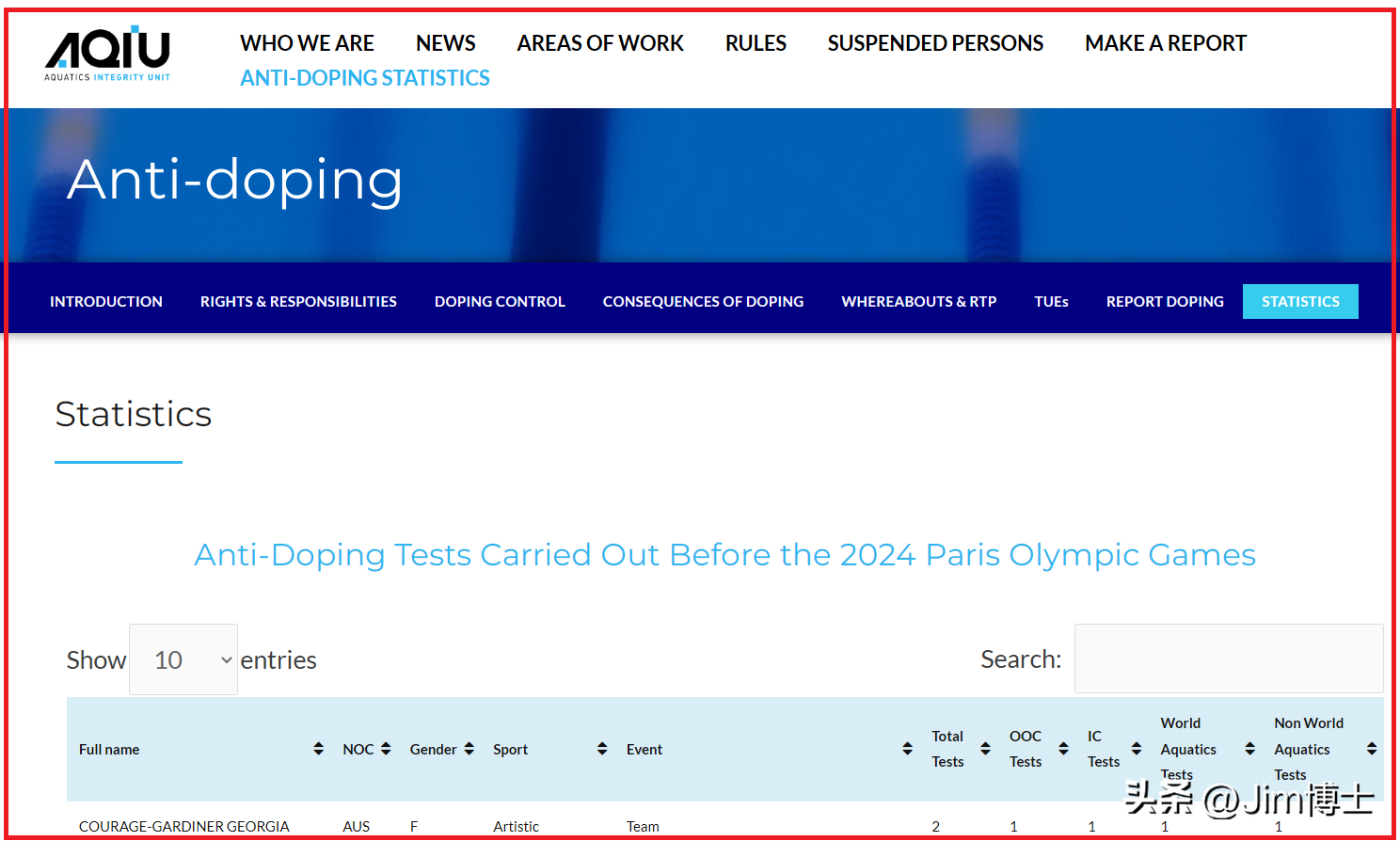Go to MAKE A REPORT
This screenshot has height=841, width=1400.
click(x=1165, y=43)
